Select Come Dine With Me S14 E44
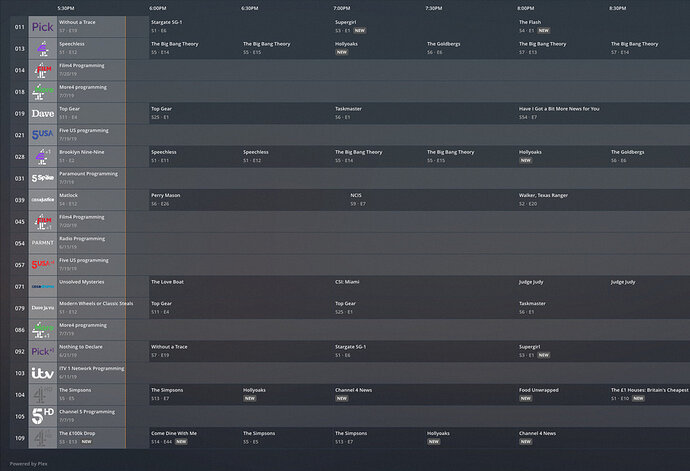Viewport: 690px width, 471px height. click(195, 438)
